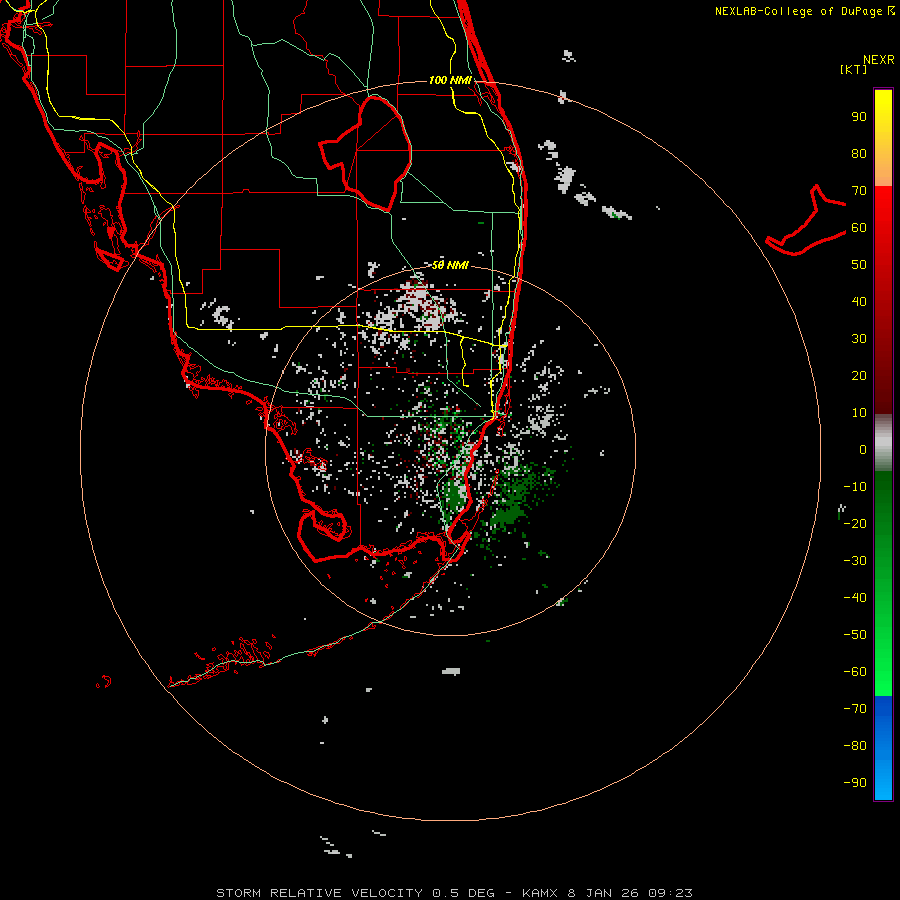Click the positive 60 scale value

(x=859, y=227)
